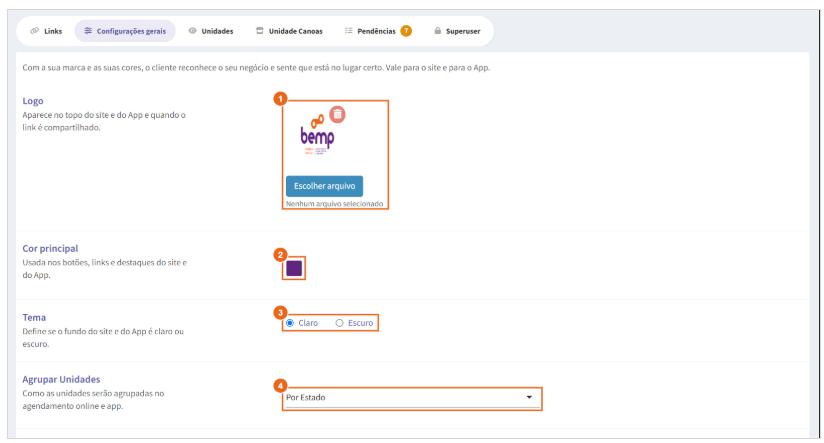Select the Claro theme radio button

pyautogui.click(x=290, y=323)
